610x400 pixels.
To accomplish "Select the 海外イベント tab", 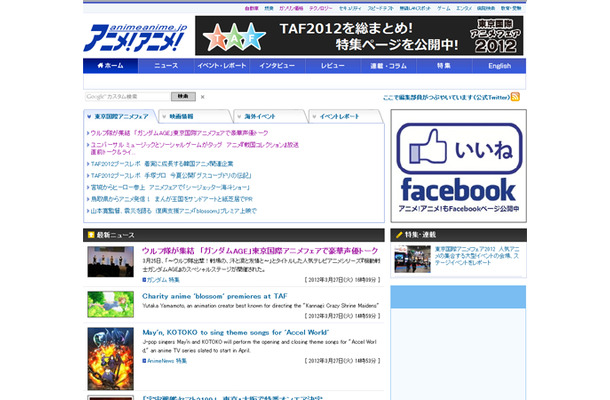I will click(x=271, y=116).
